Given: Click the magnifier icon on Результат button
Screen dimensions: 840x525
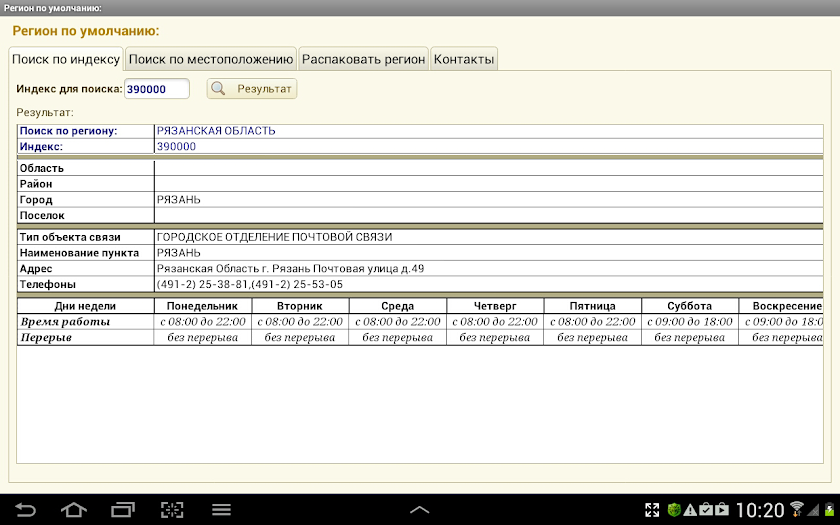Looking at the screenshot, I should pyautogui.click(x=218, y=88).
